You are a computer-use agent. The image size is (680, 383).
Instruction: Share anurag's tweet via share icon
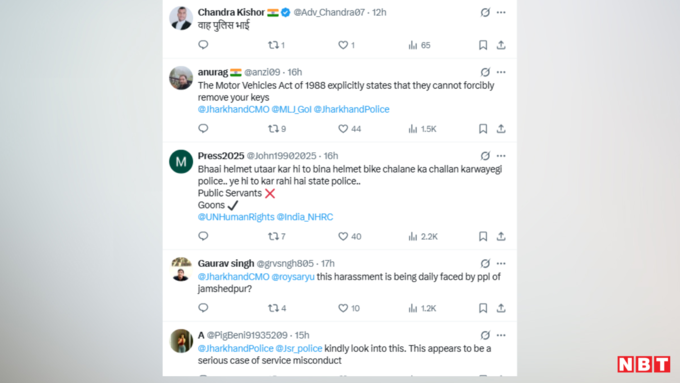[501, 129]
